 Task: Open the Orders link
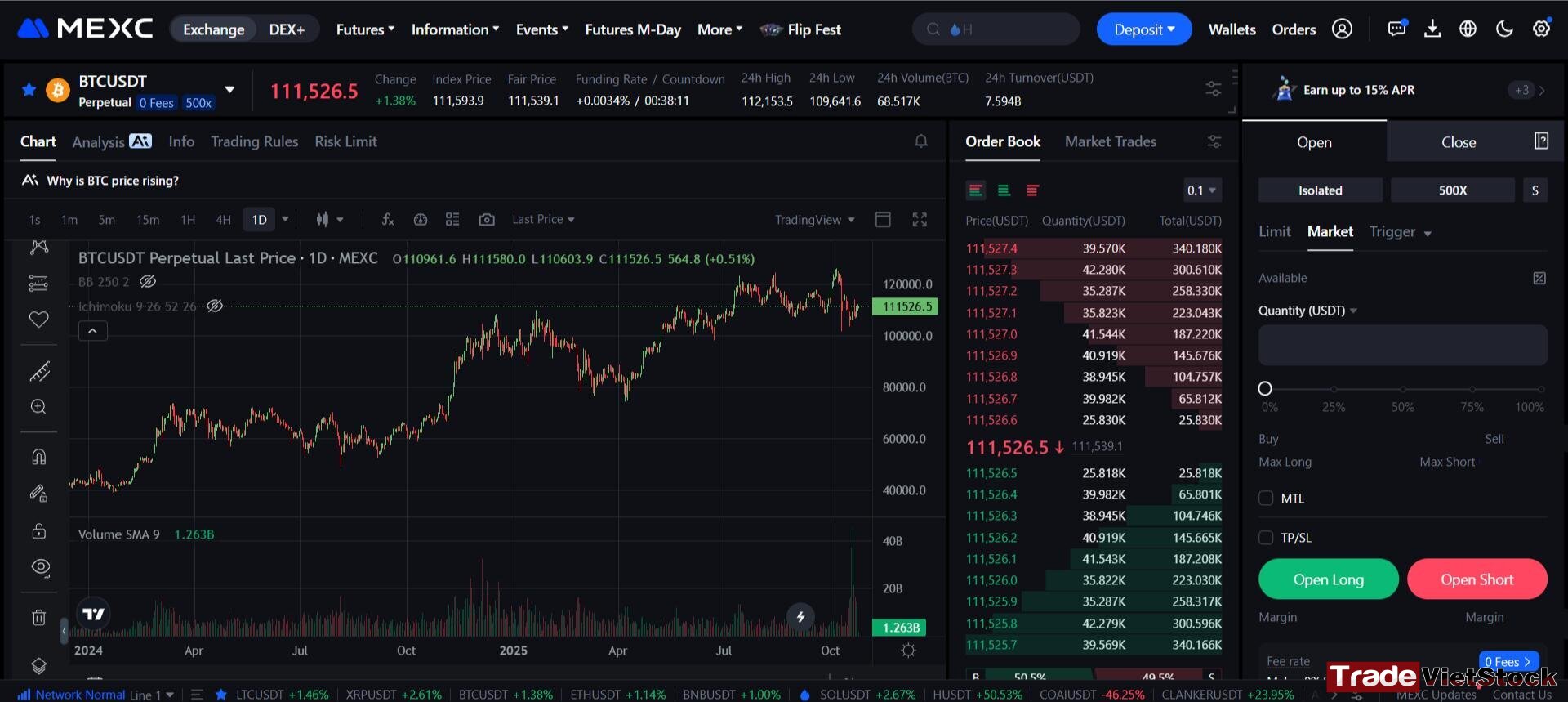1294,29
